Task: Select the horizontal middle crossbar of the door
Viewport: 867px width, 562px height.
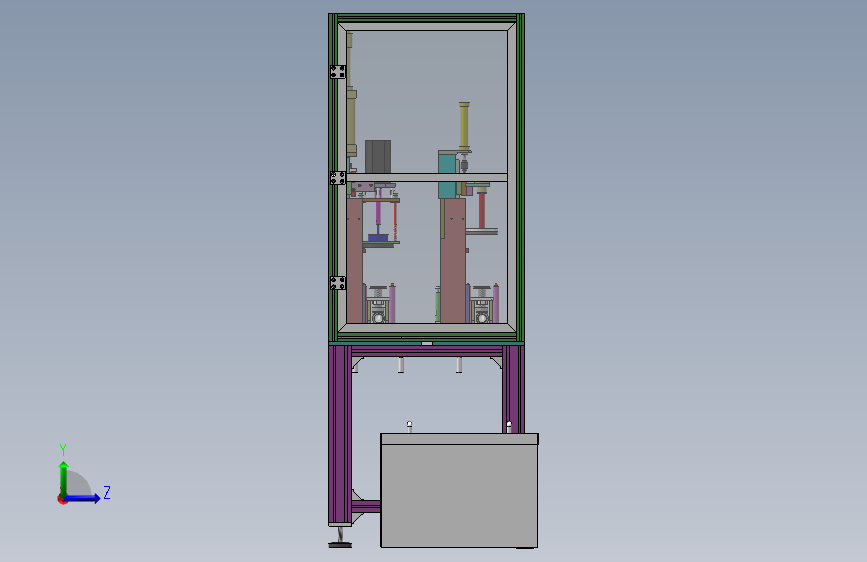Action: (427, 178)
